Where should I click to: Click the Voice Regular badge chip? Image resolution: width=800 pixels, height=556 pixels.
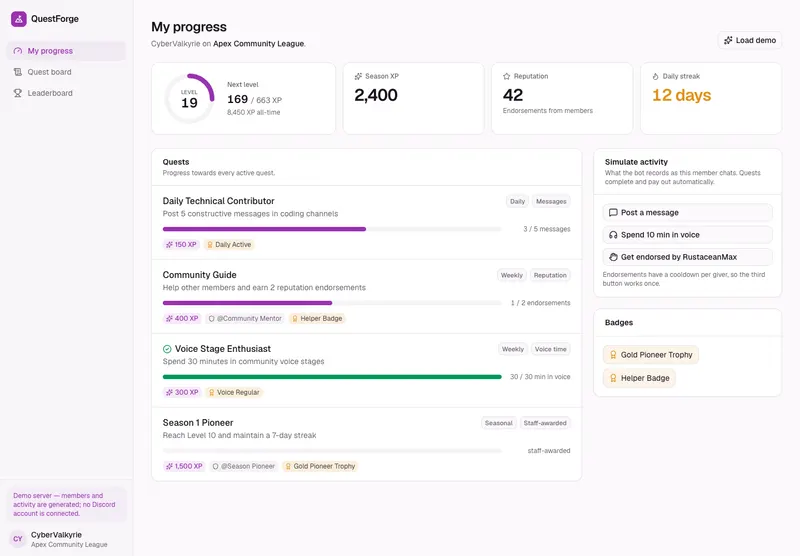coord(234,392)
